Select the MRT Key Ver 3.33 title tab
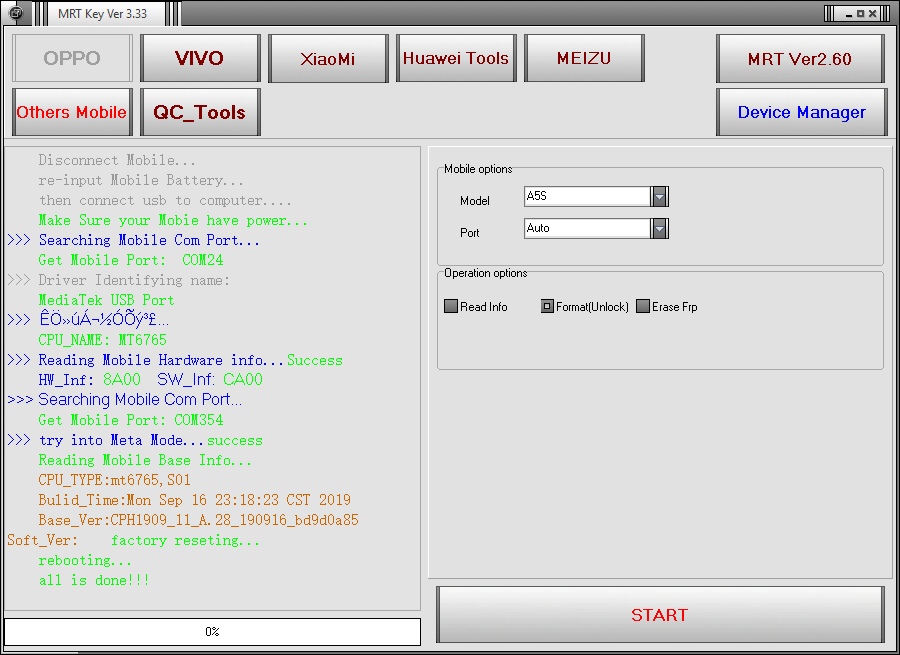Viewport: 900px width, 655px height. pyautogui.click(x=102, y=14)
